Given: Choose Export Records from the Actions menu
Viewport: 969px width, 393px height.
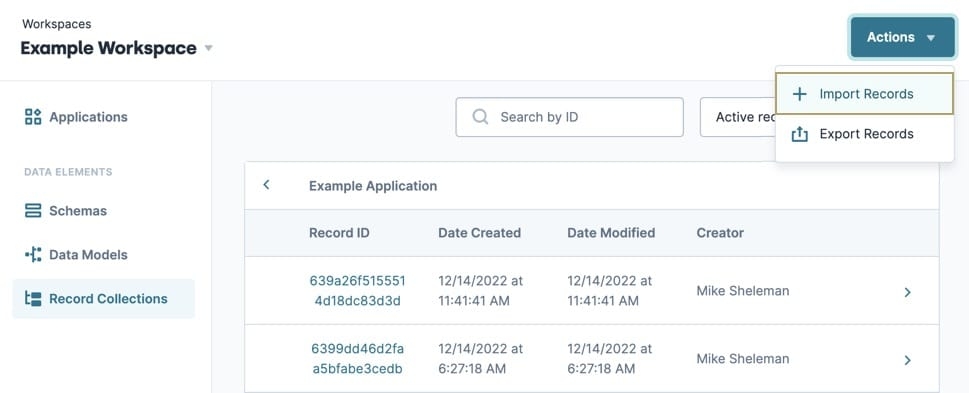Looking at the screenshot, I should 865,134.
